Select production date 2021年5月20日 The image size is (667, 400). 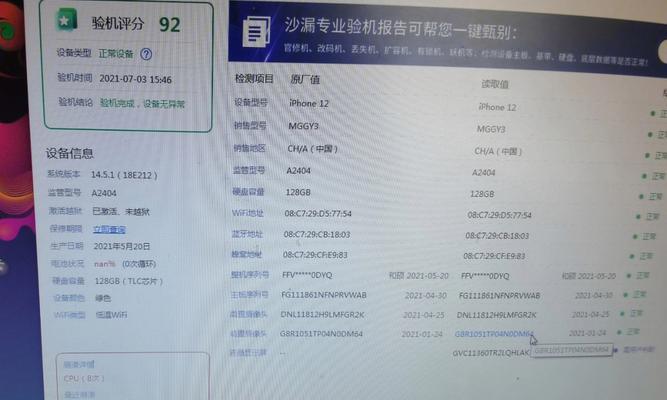pyautogui.click(x=122, y=246)
